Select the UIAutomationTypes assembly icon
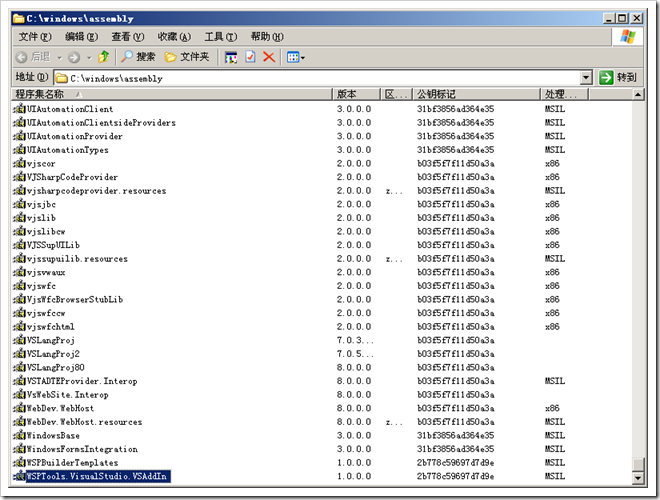 tap(19, 150)
